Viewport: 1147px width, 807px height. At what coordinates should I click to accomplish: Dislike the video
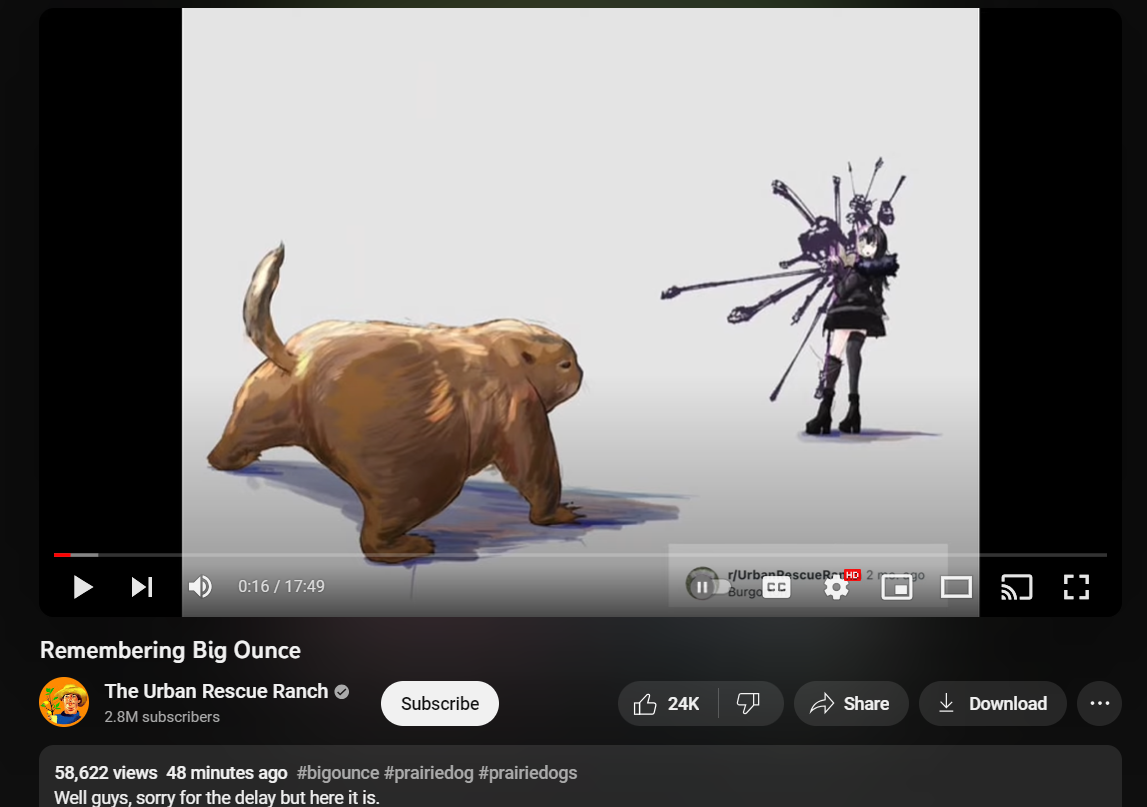(749, 704)
